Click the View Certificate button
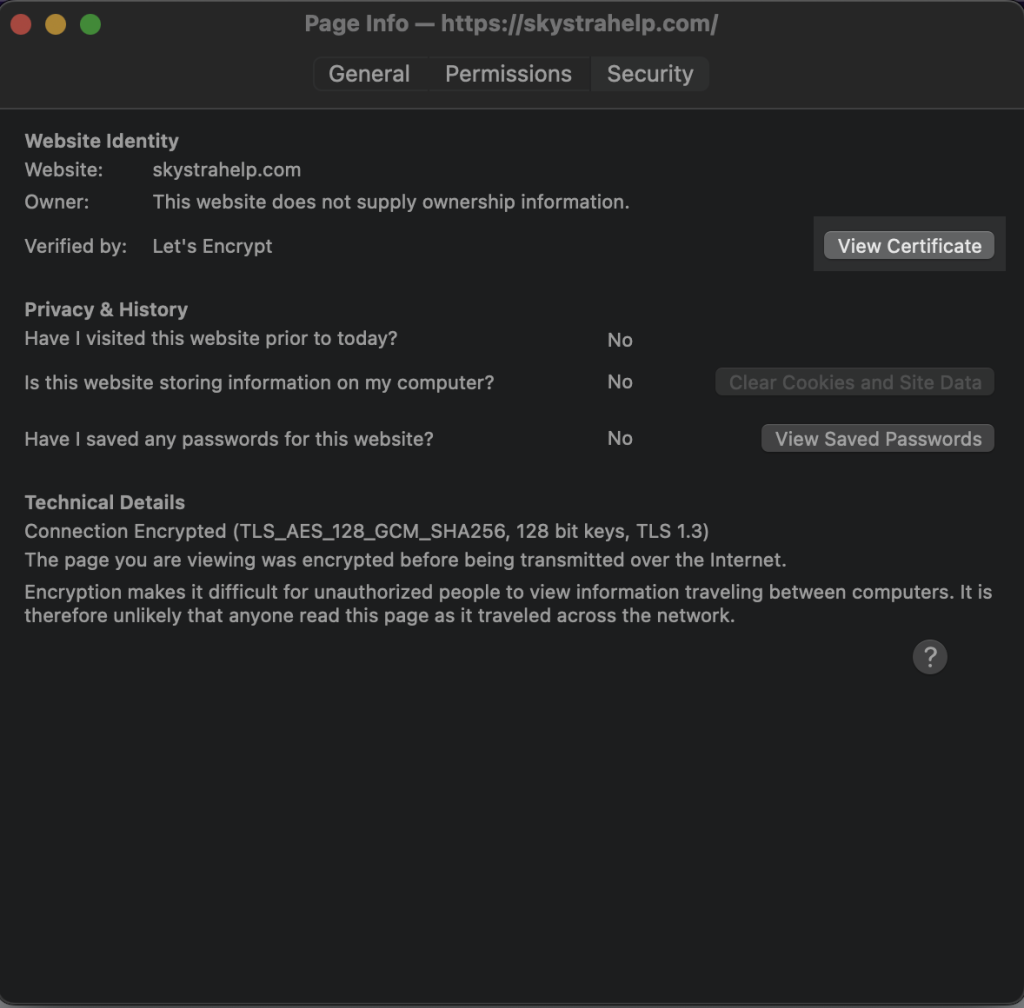Screen dimensions: 1024x1008 pos(909,246)
